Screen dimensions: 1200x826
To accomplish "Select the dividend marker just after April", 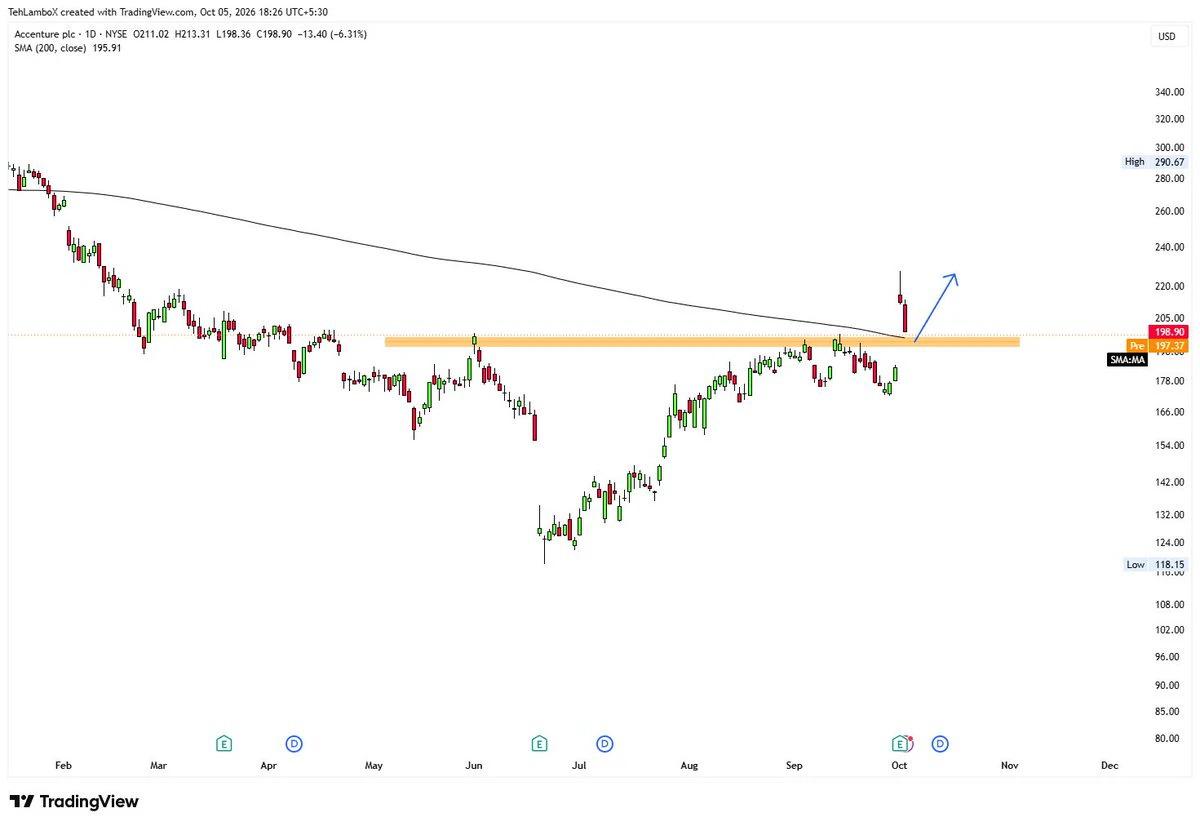I will coord(294,743).
